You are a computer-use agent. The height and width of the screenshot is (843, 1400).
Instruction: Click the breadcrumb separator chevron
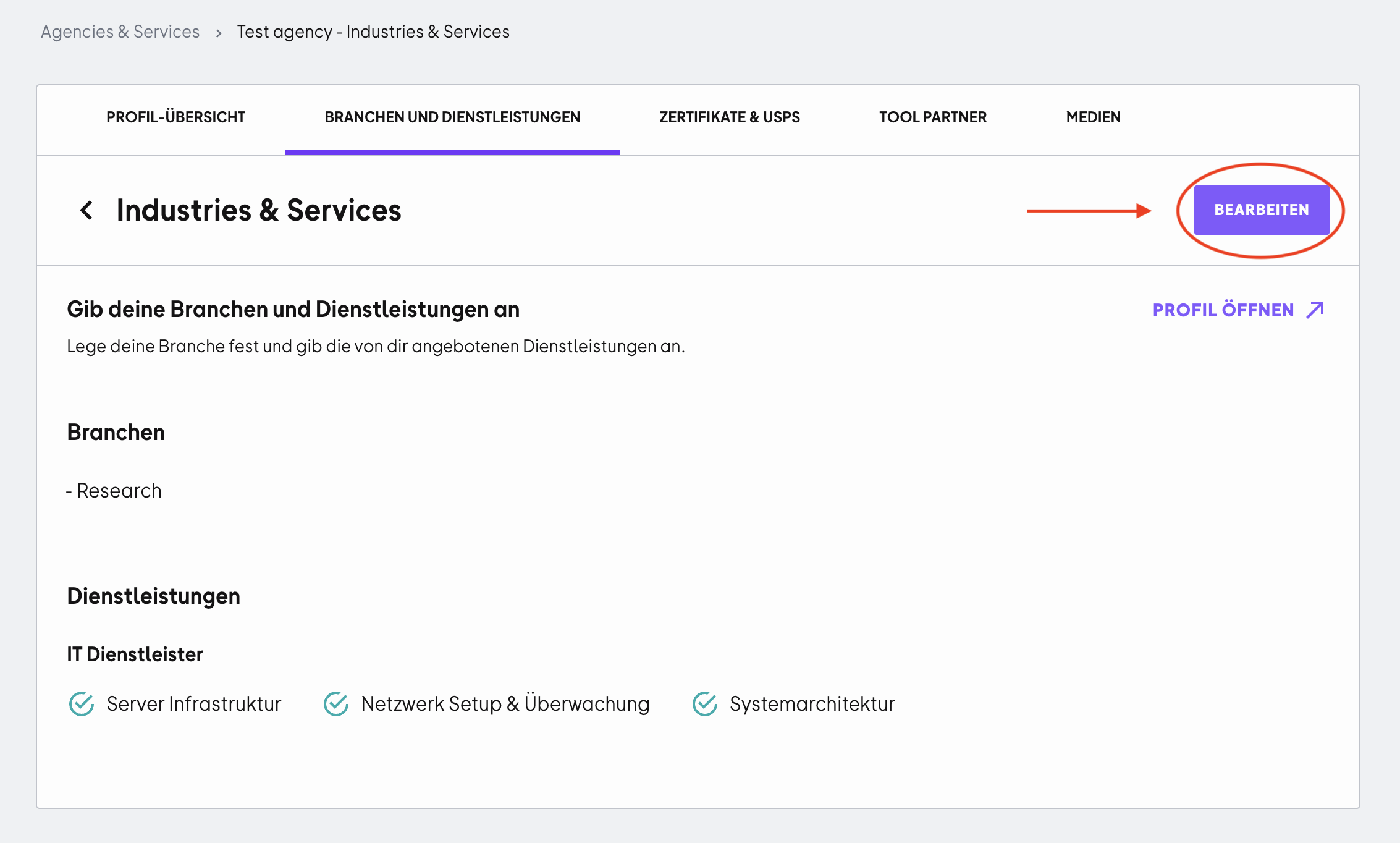coord(219,33)
